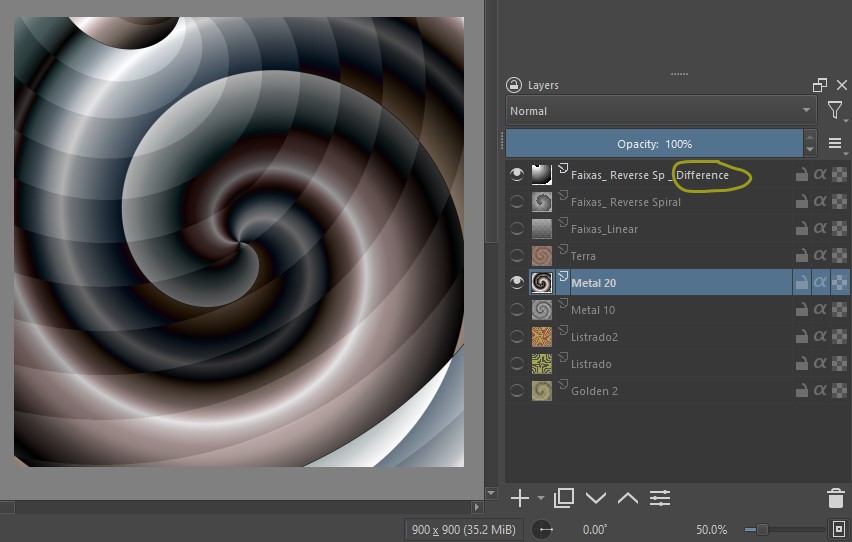This screenshot has height=542, width=852.
Task: Click the lock icon on Metal 20 layer
Action: click(x=801, y=283)
